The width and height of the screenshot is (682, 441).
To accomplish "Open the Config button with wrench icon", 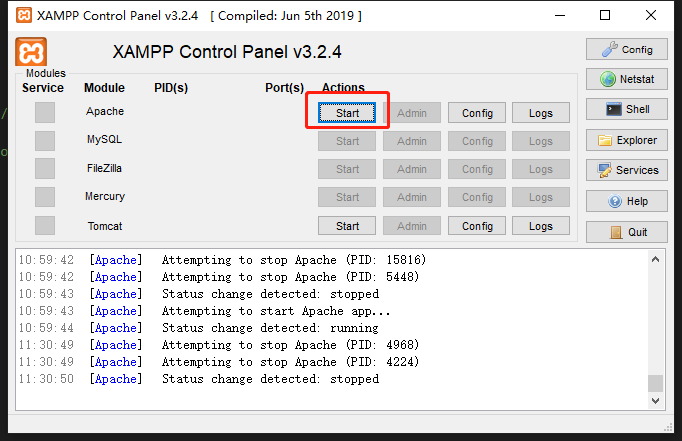I will tap(626, 49).
